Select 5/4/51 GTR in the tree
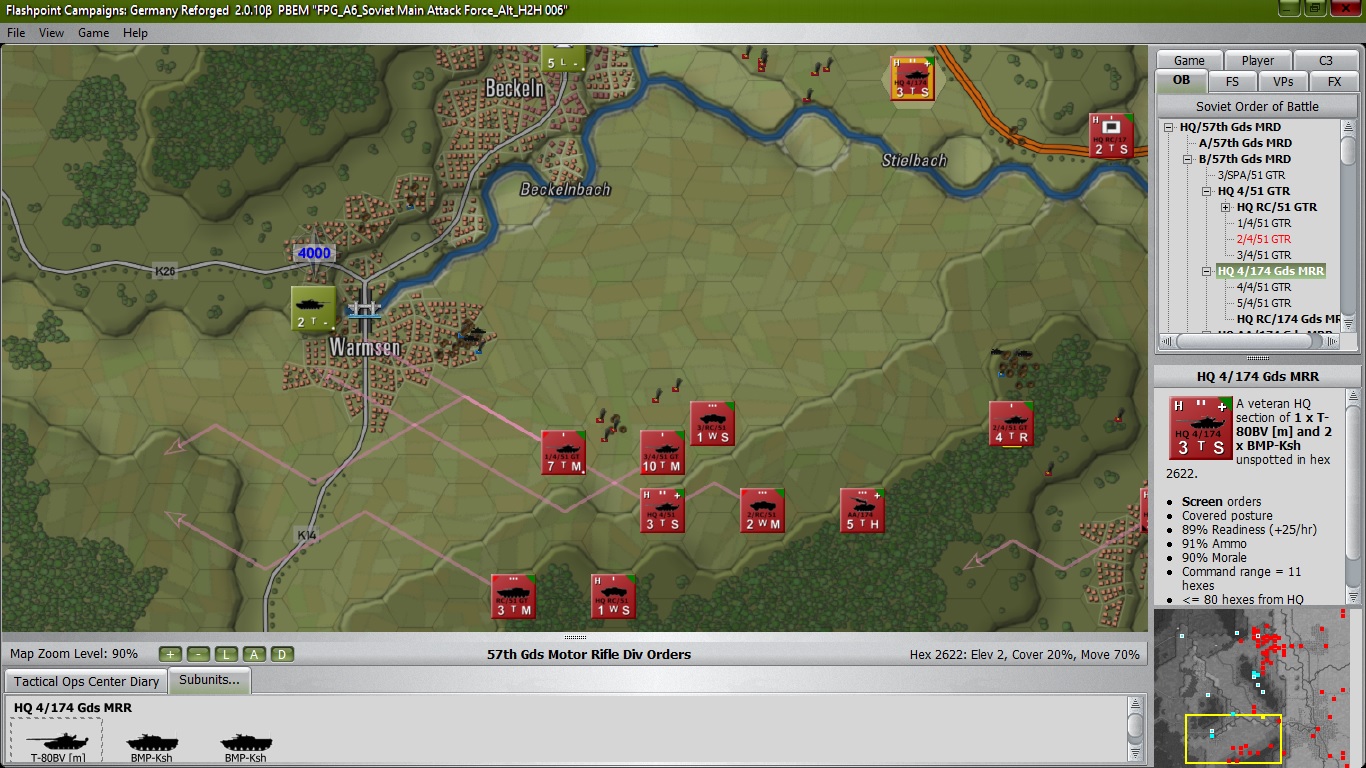1366x768 pixels. click(1264, 303)
